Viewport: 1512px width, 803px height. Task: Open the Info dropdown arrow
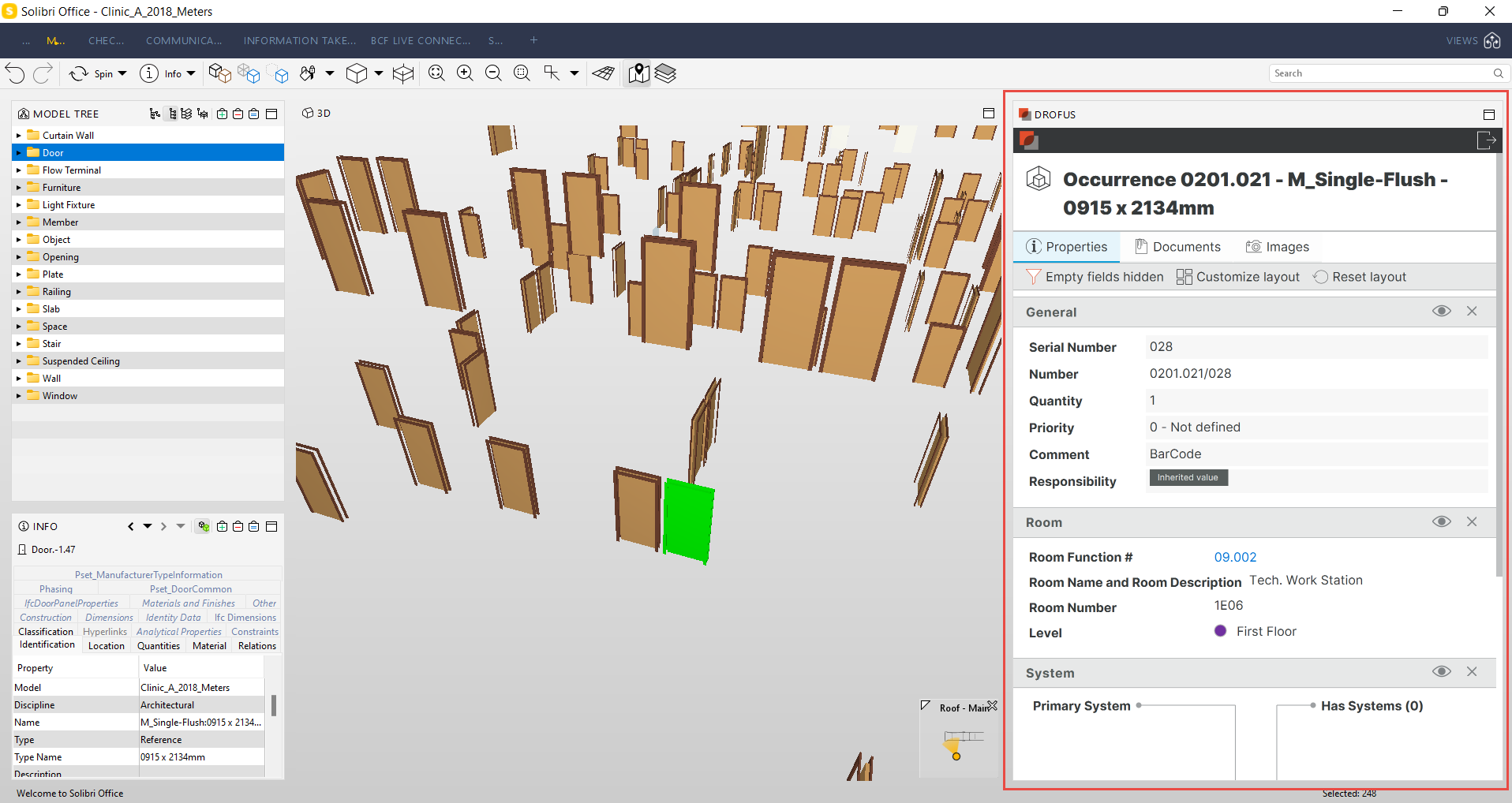point(190,73)
